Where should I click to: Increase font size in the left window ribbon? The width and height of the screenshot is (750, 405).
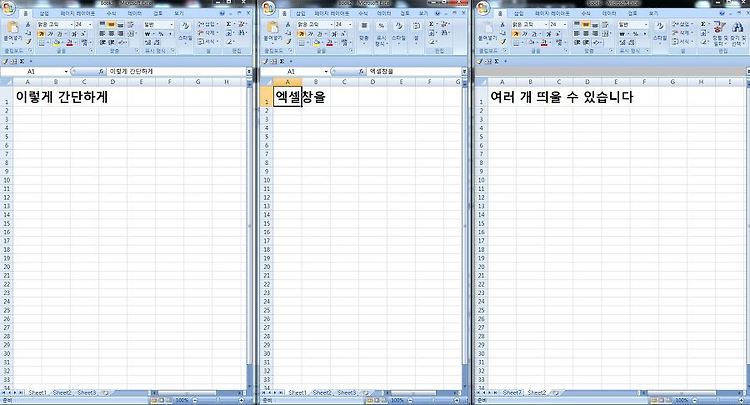(74, 33)
